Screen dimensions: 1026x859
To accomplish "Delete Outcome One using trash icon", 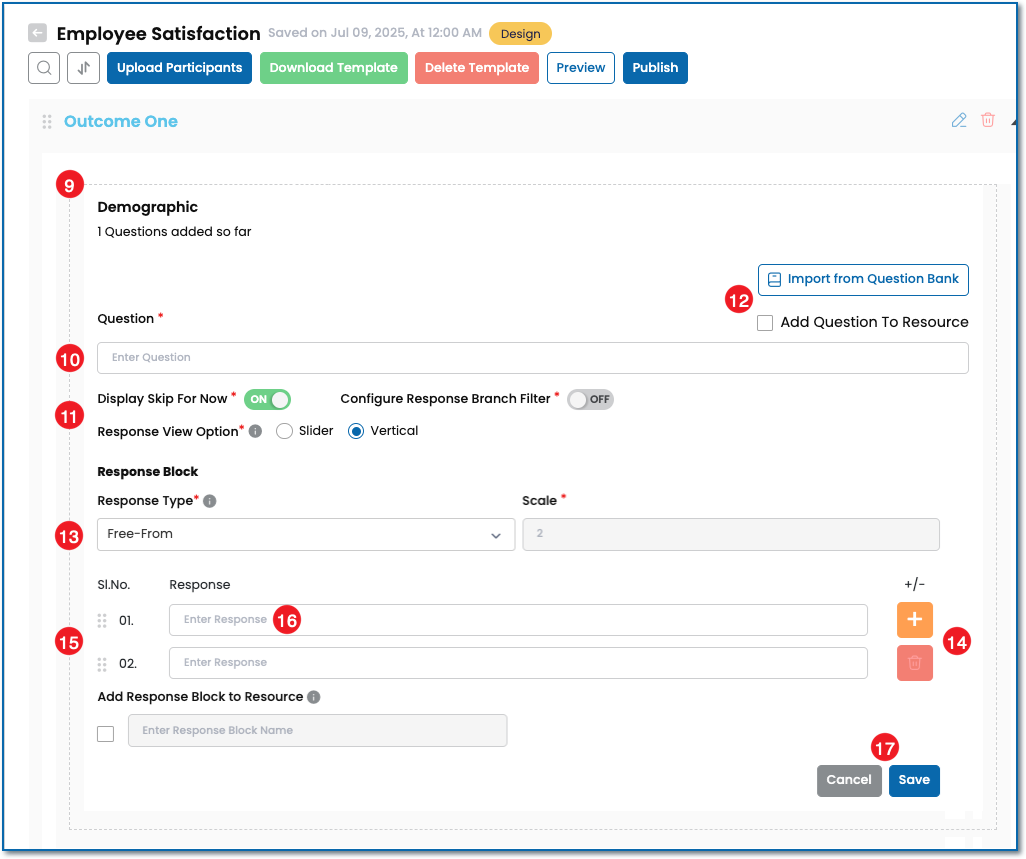I will coord(988,121).
